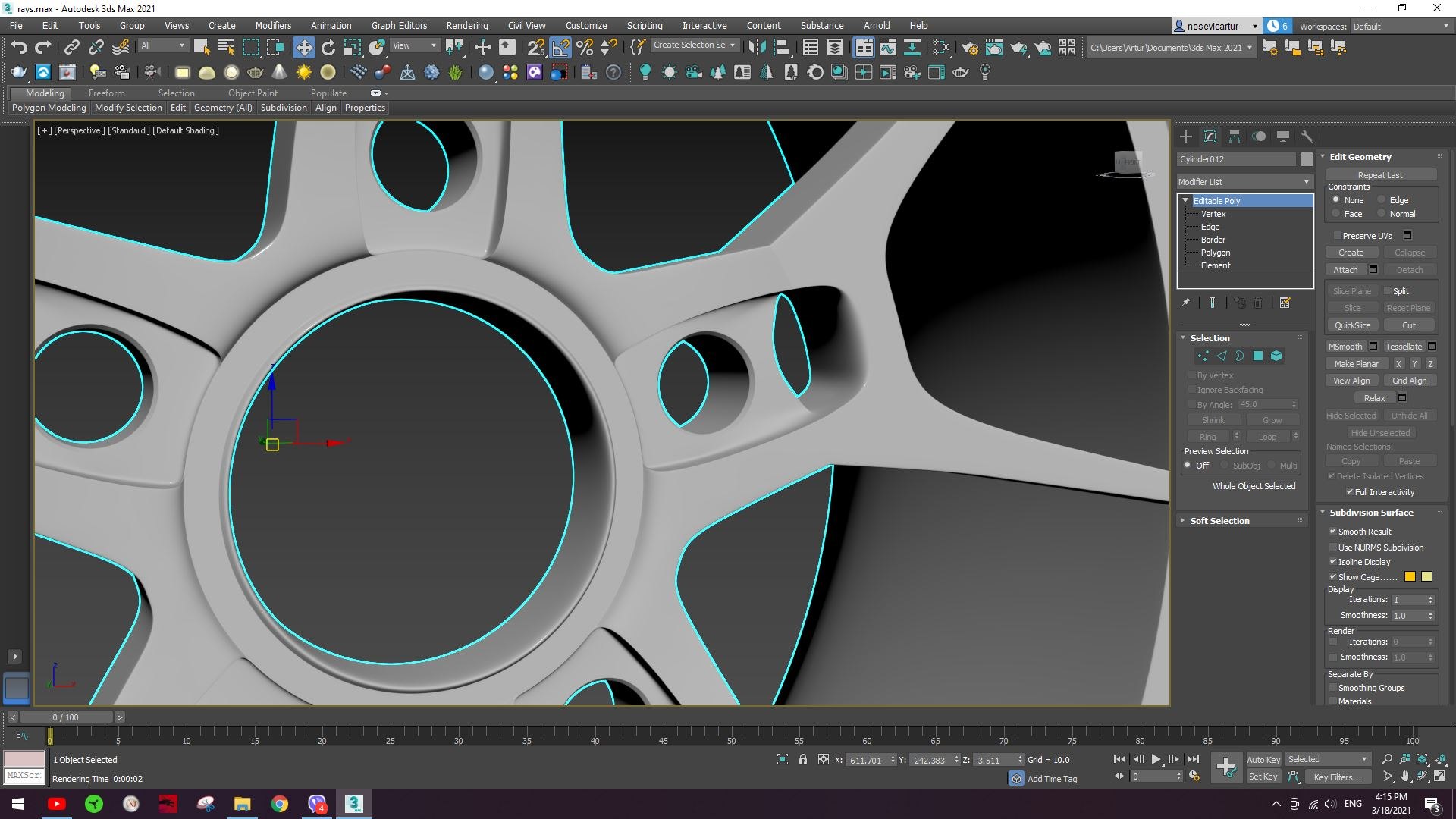
Task: Click the object color swatch beside Cylinder012
Action: (x=1307, y=159)
